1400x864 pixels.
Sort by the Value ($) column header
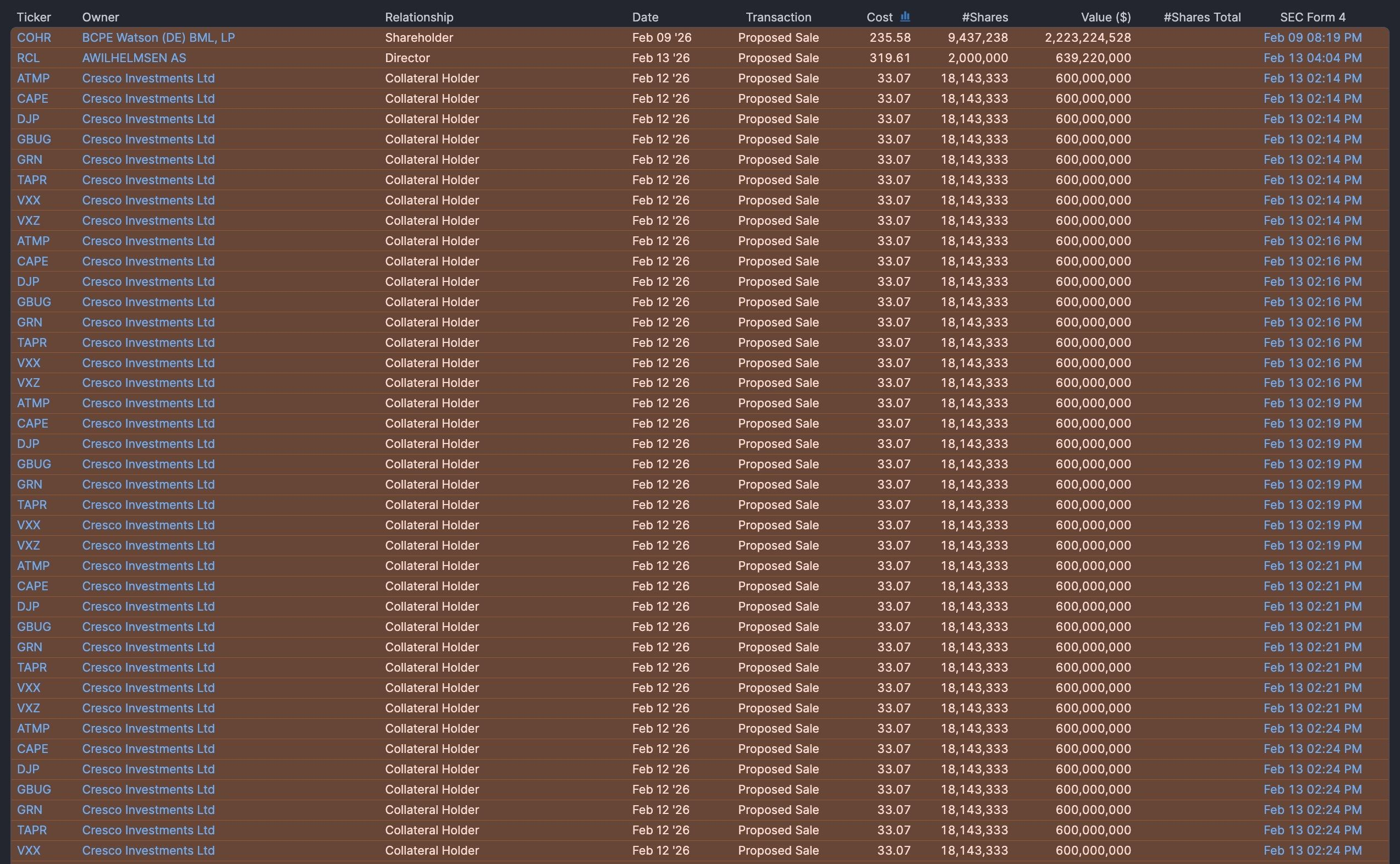point(1106,17)
